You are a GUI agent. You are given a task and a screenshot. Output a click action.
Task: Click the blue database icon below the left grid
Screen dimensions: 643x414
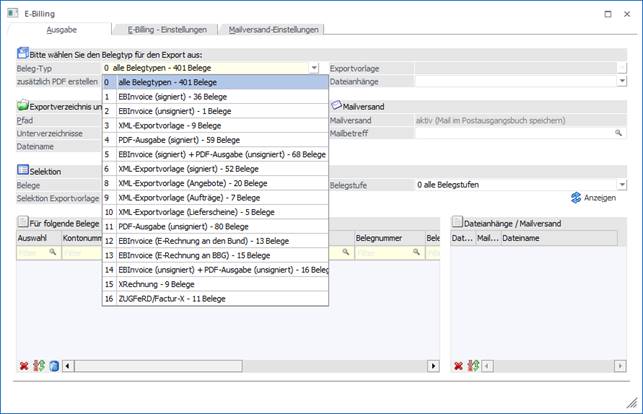pos(53,366)
